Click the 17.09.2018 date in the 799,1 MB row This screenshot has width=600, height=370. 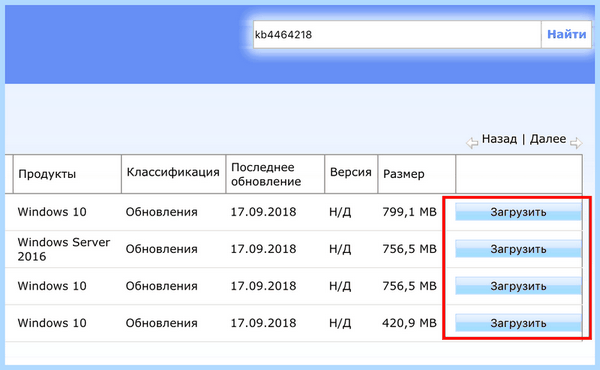[263, 212]
